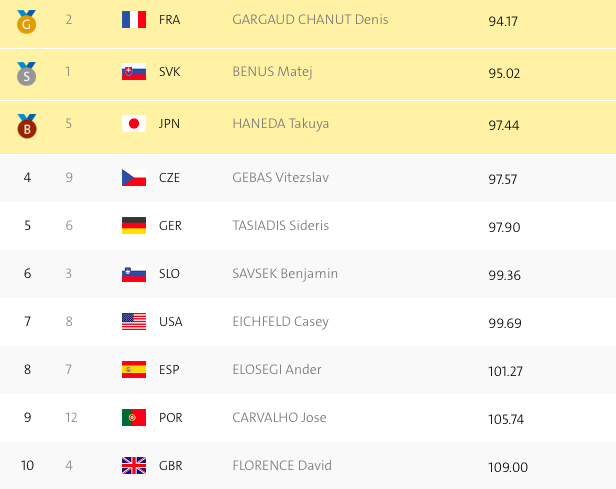Click the bronze medal icon
The height and width of the screenshot is (489, 616).
[27, 126]
